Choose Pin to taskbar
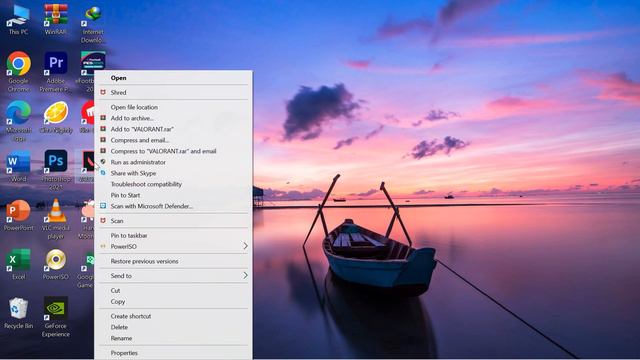 click(173, 236)
